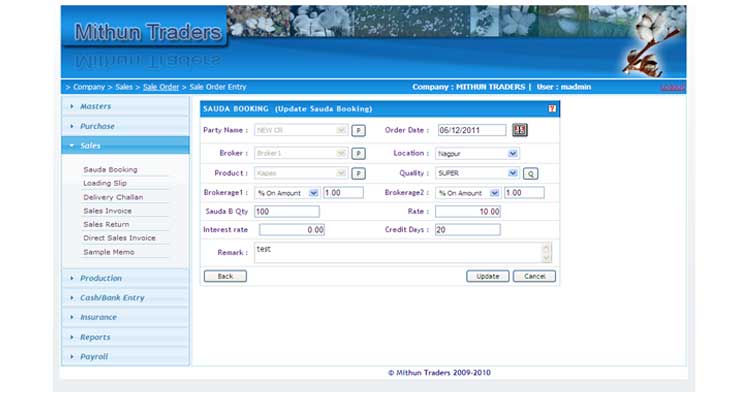Click the Mithun Traders logo title
The height and width of the screenshot is (393, 732).
point(148,32)
